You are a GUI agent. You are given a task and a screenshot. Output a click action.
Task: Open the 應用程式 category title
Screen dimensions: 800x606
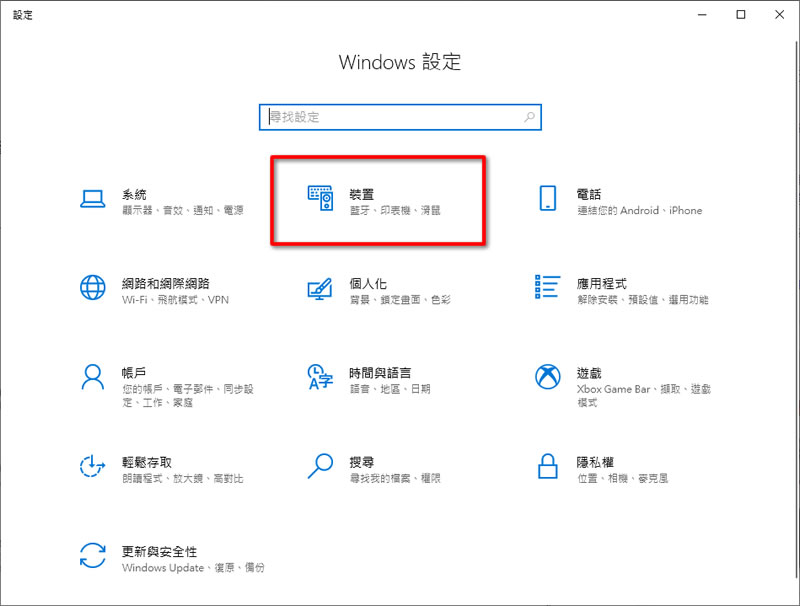click(x=602, y=284)
